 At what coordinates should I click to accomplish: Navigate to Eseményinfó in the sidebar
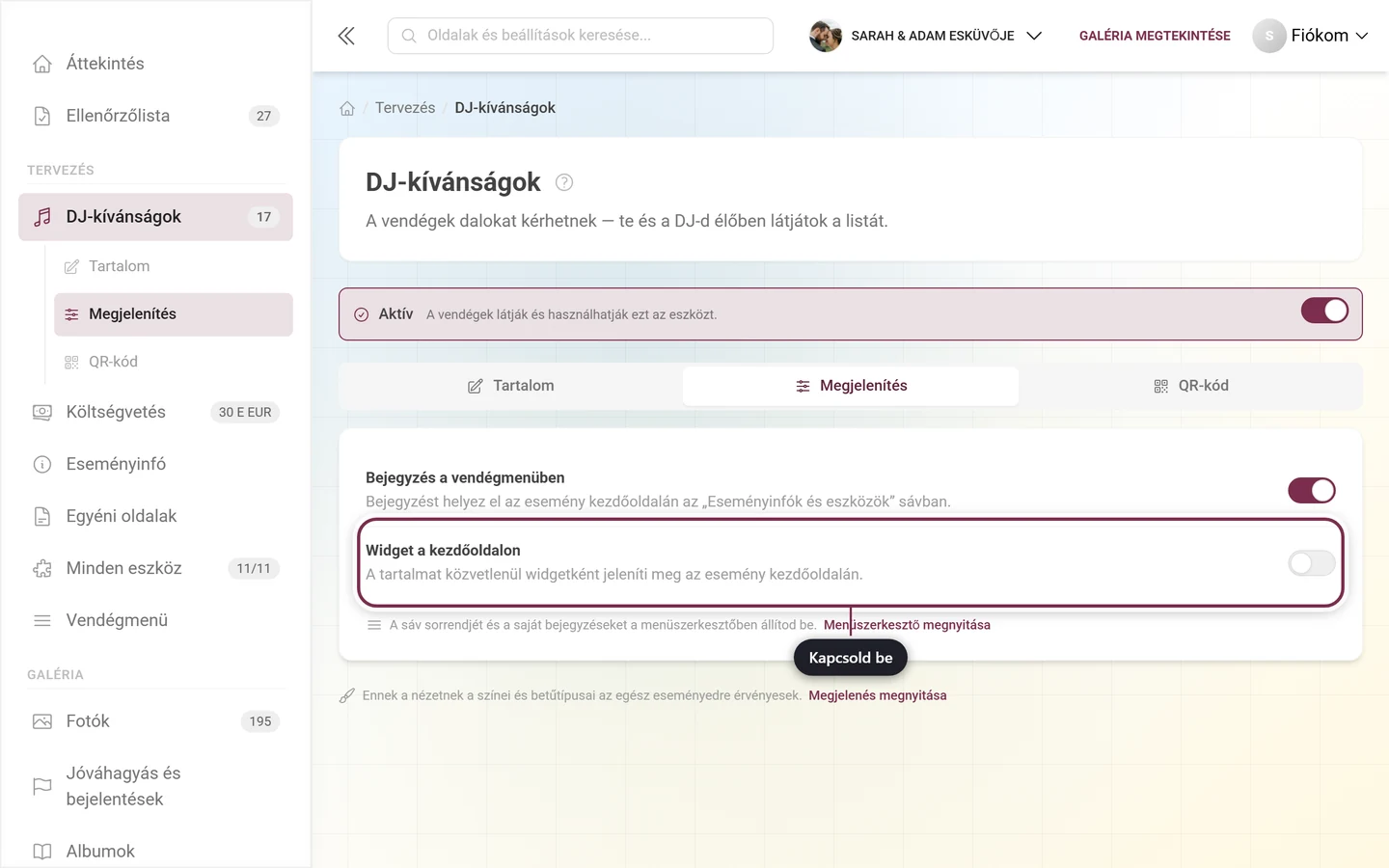(155, 464)
